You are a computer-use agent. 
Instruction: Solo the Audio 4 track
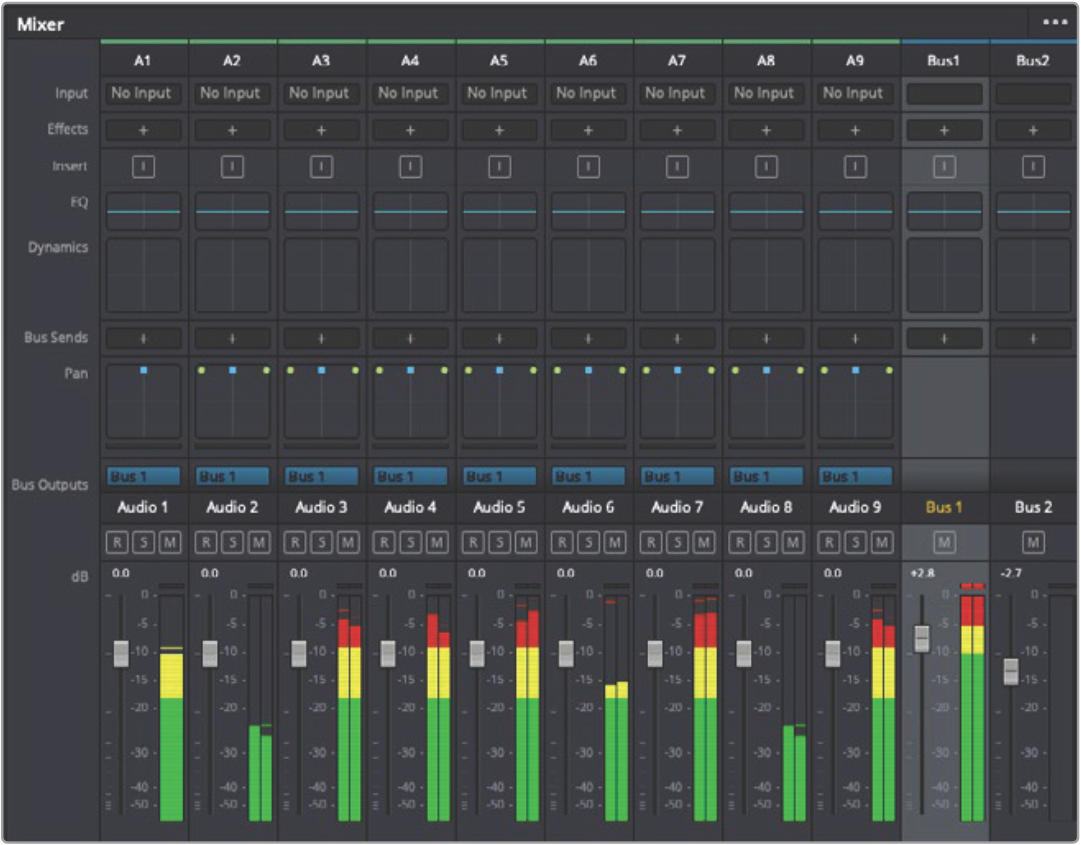point(410,542)
